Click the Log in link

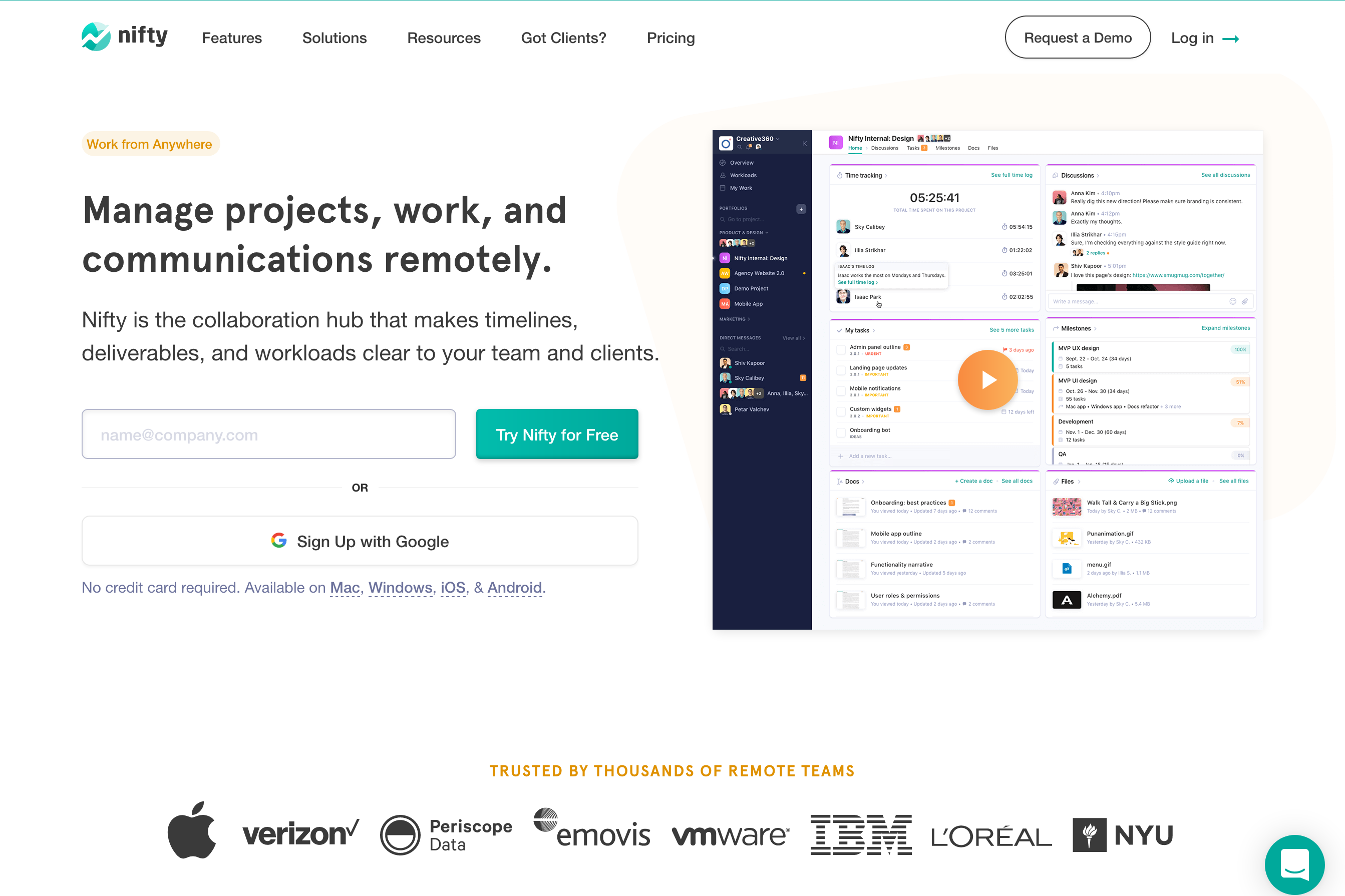click(x=1205, y=38)
